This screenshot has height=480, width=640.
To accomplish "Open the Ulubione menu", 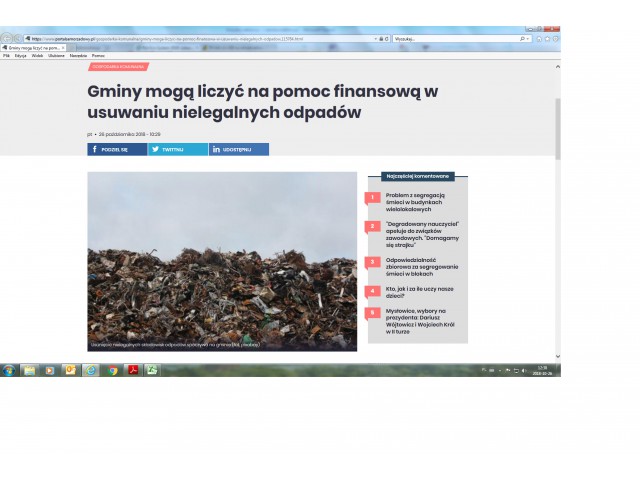I will click(x=57, y=55).
